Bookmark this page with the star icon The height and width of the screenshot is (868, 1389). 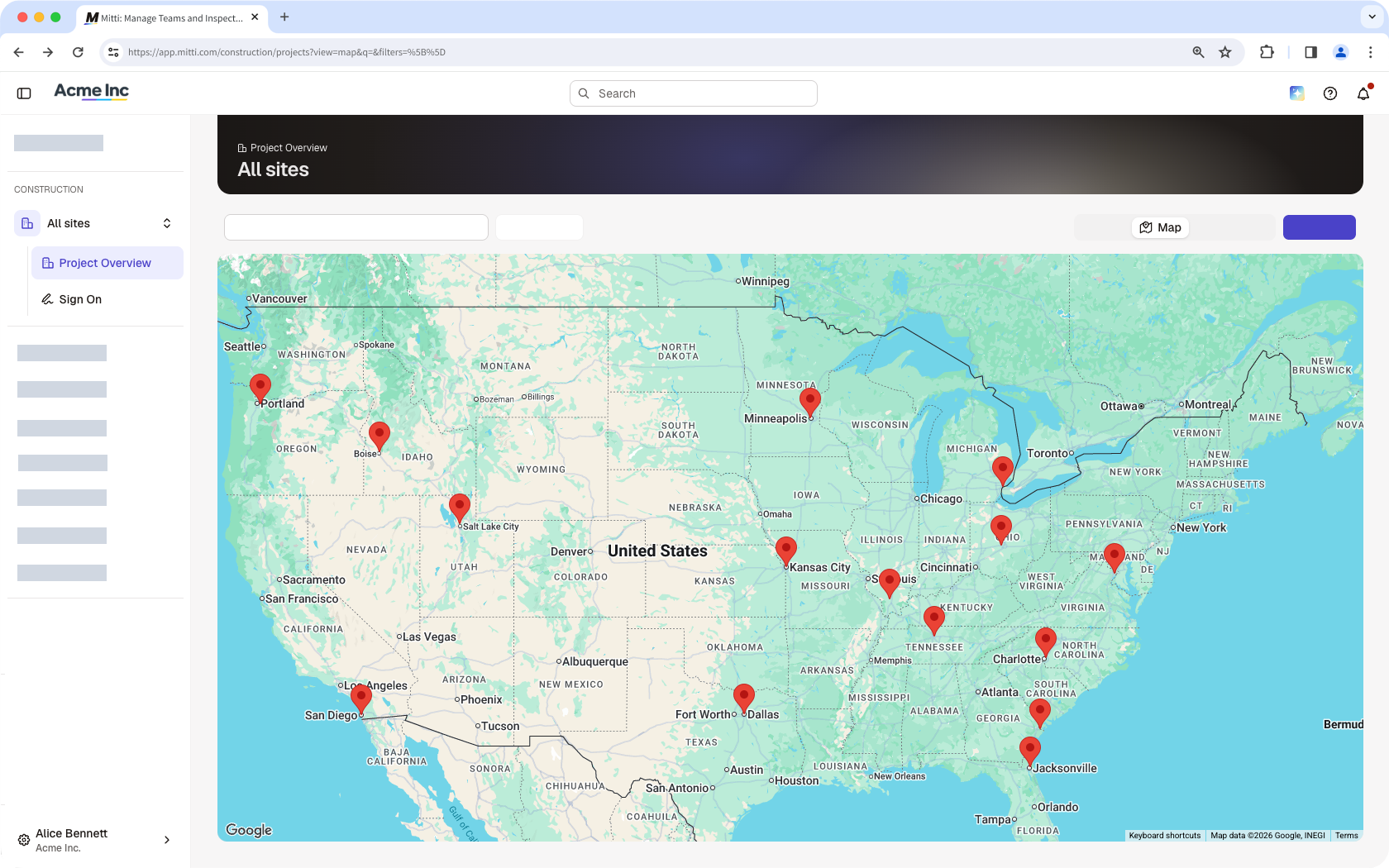1225,52
